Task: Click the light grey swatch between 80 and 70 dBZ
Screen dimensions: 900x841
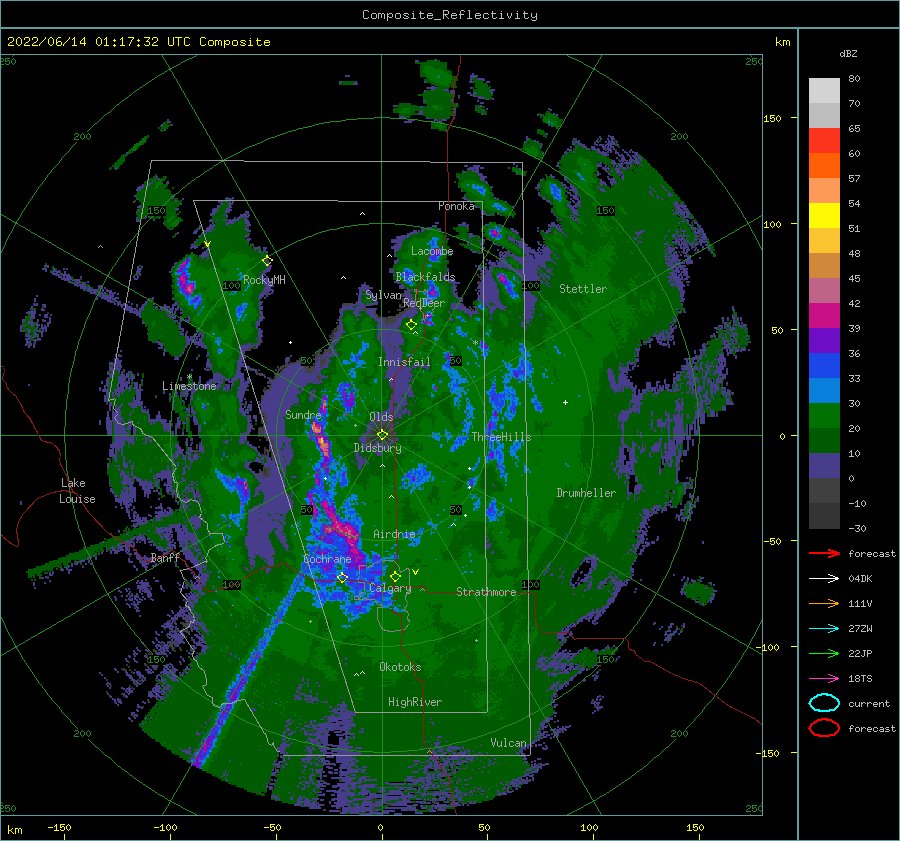Action: click(x=824, y=91)
